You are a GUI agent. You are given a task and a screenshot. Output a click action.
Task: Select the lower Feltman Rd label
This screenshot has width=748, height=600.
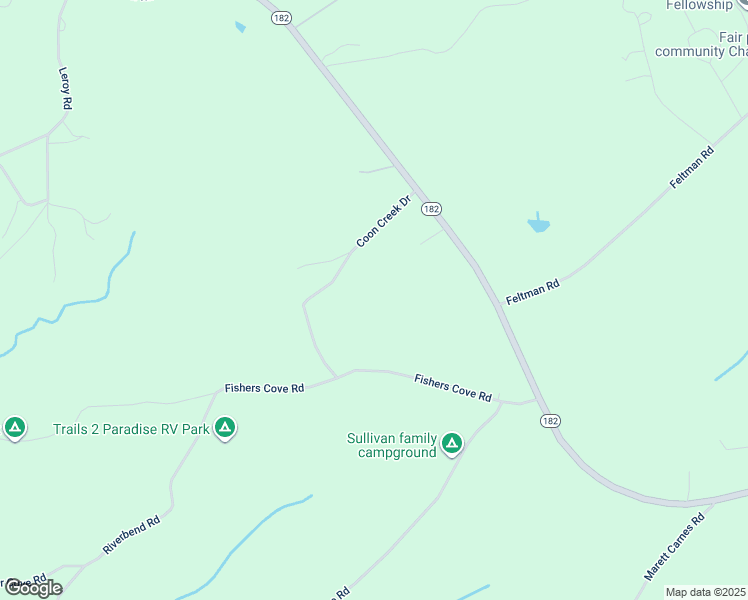pos(532,292)
